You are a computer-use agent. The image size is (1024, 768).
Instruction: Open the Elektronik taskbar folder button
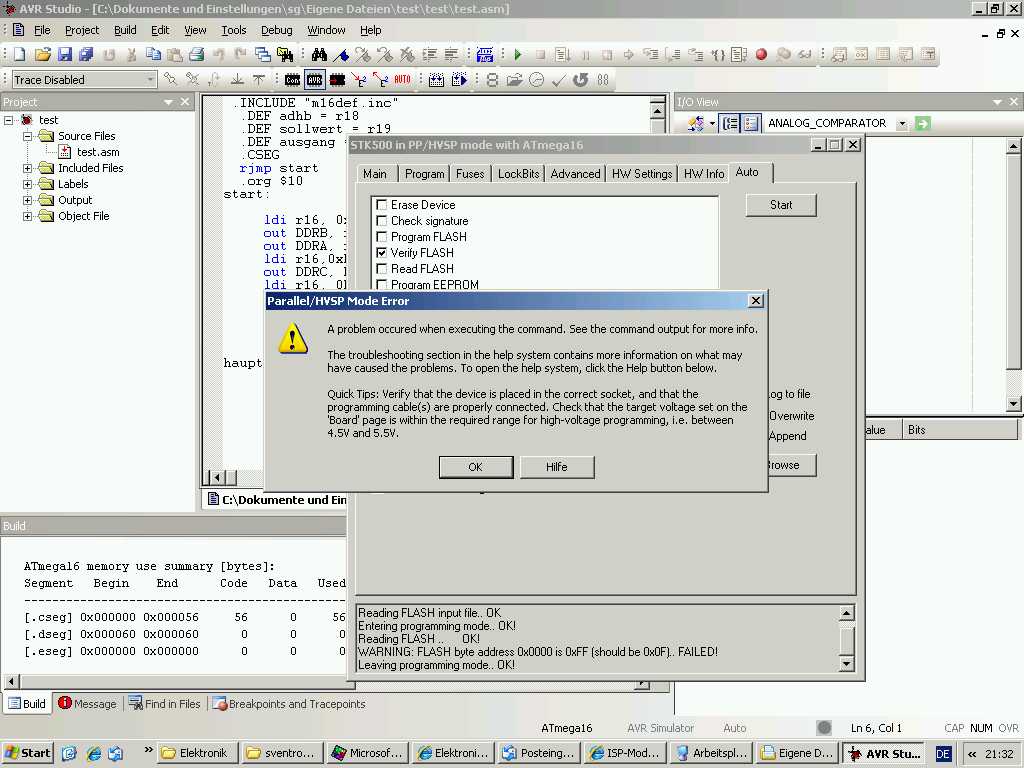199,753
